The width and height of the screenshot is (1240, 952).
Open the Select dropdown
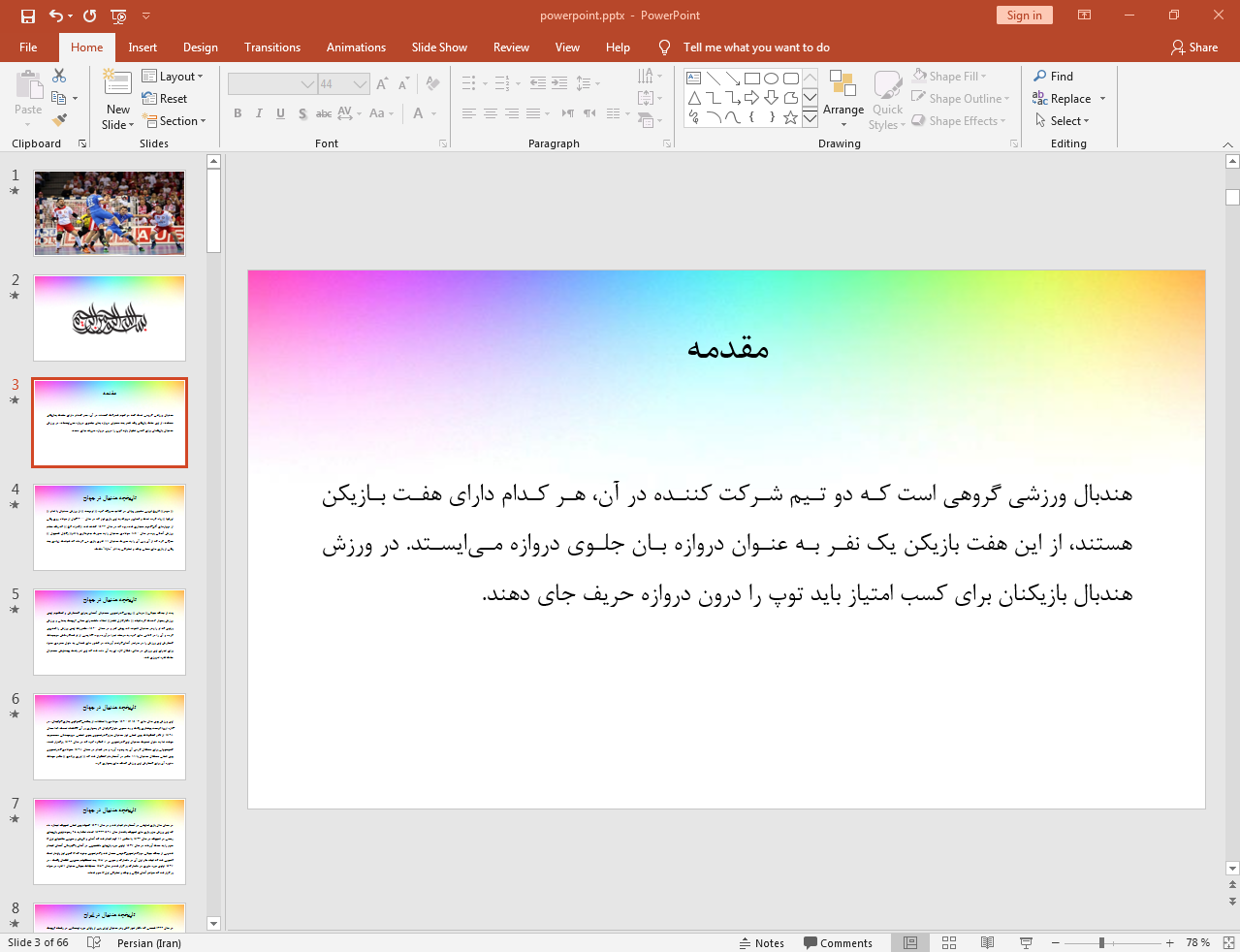[x=1063, y=120]
